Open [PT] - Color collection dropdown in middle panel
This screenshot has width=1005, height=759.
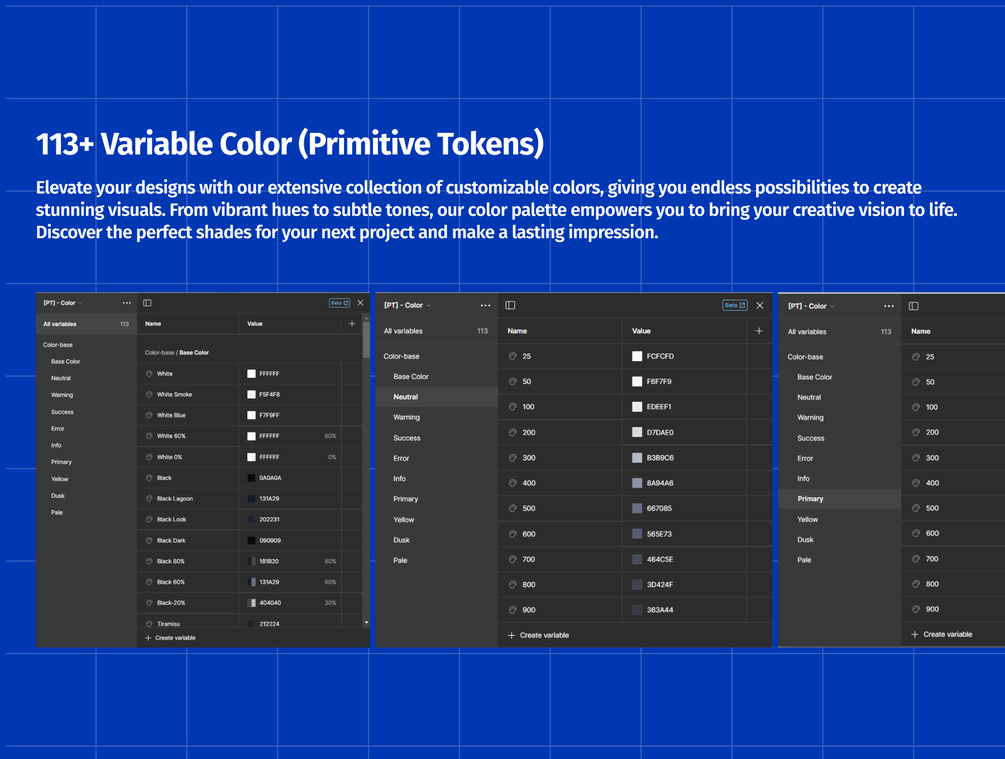[407, 305]
